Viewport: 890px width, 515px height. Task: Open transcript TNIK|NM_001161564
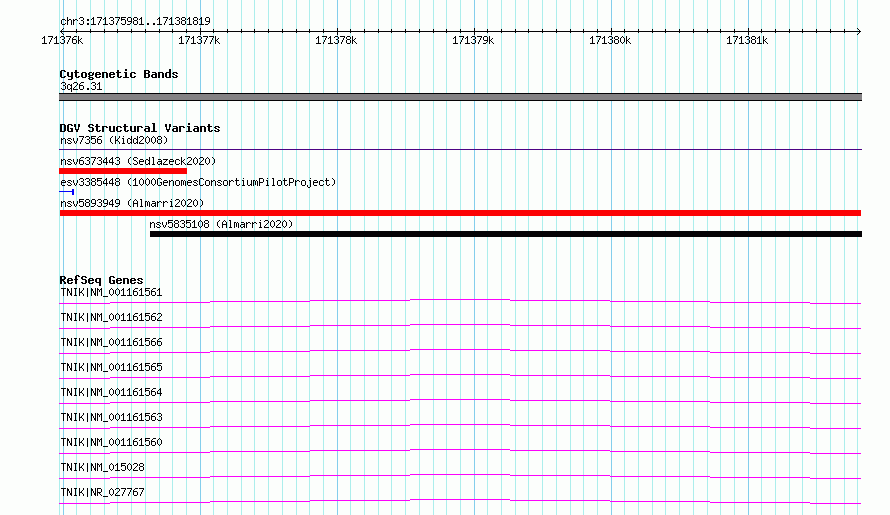point(111,392)
